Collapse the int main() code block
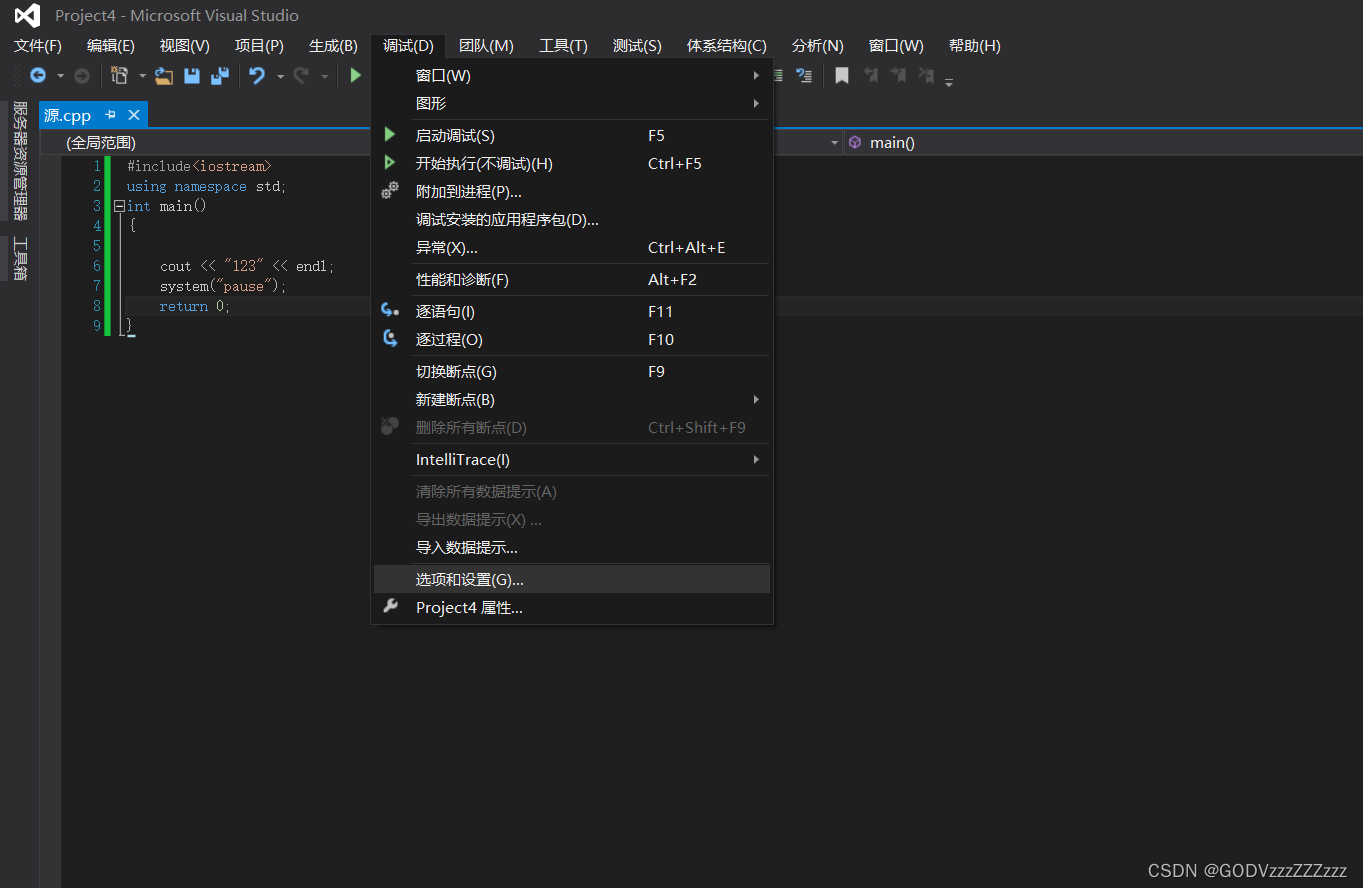The height and width of the screenshot is (888, 1363). click(x=120, y=206)
